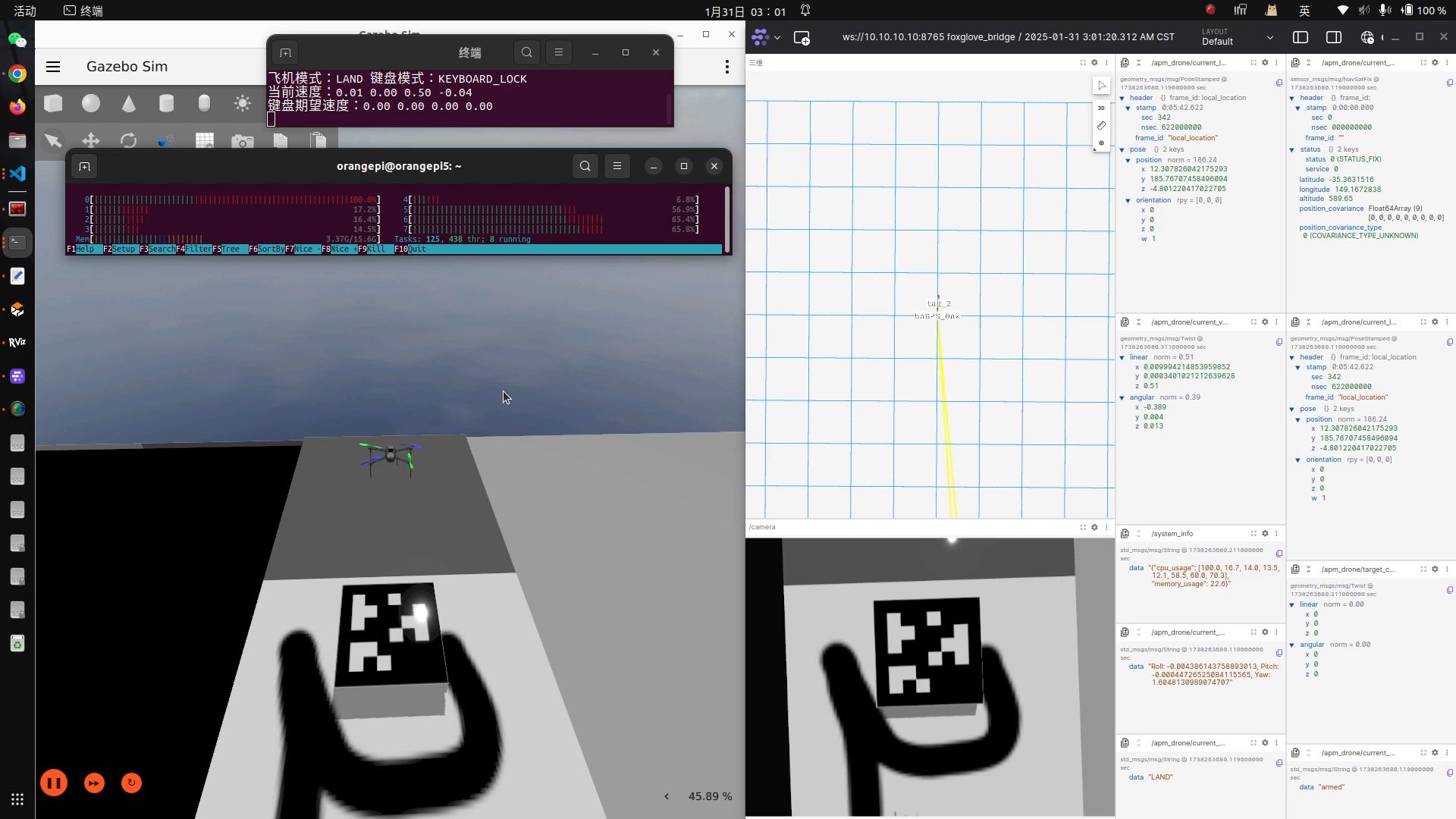Click F6 SortBy in htop
The image size is (1456, 819).
267,249
